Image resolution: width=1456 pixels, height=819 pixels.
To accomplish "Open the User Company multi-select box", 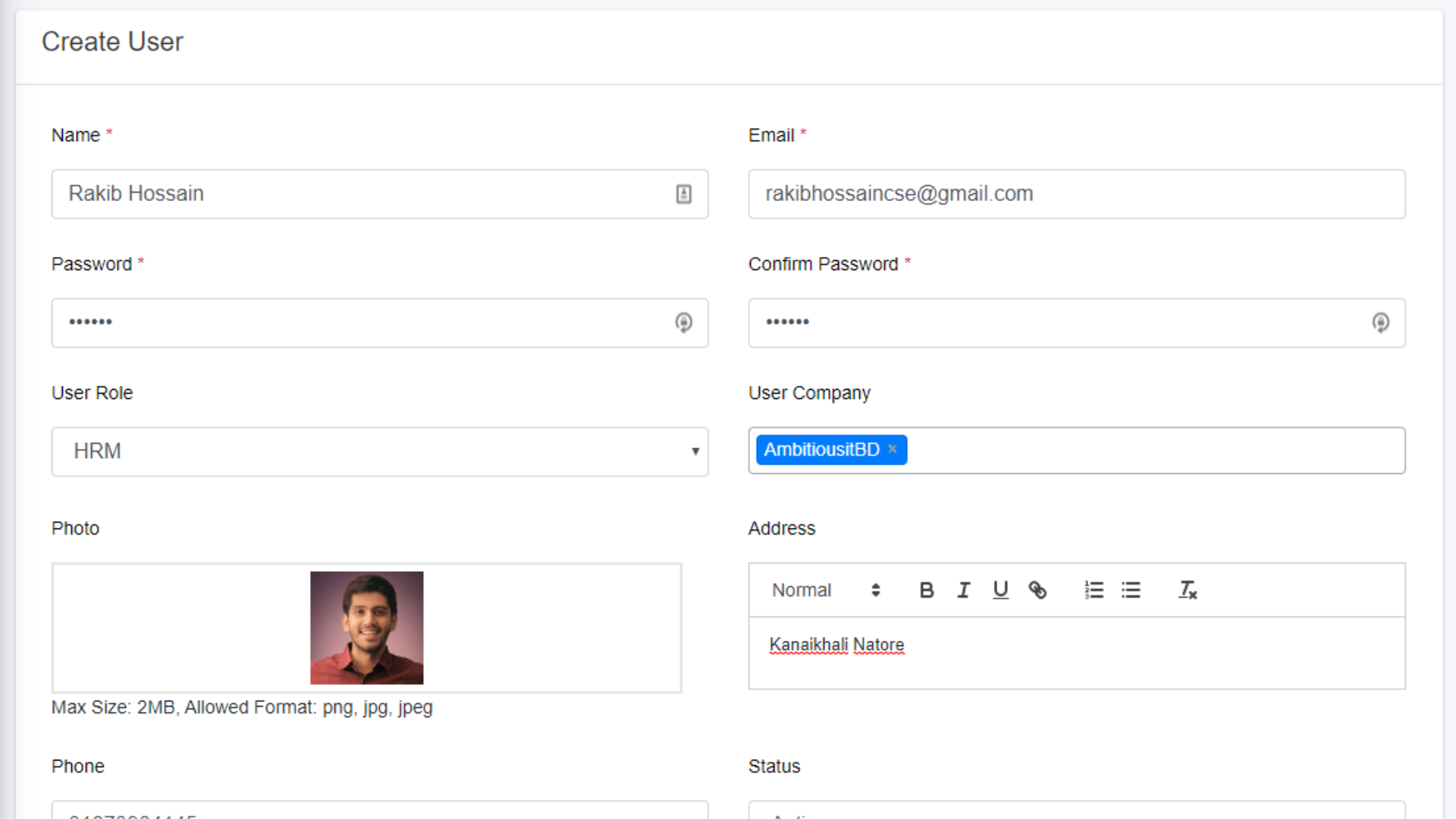I will pos(1153,450).
